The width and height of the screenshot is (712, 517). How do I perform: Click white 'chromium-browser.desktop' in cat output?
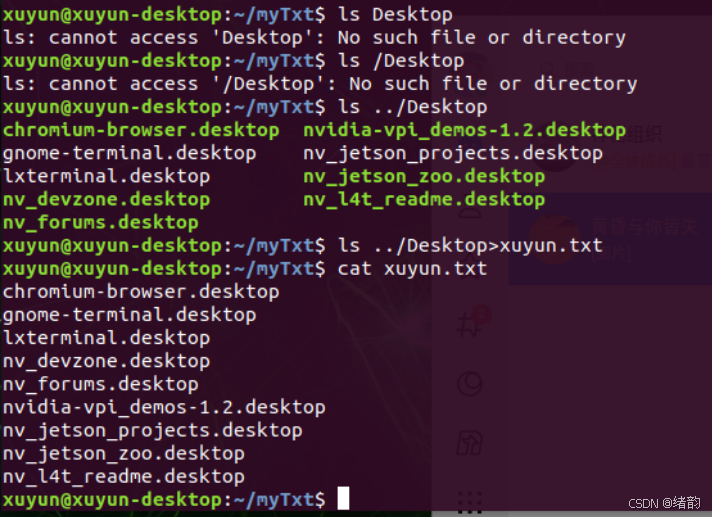pos(141,292)
